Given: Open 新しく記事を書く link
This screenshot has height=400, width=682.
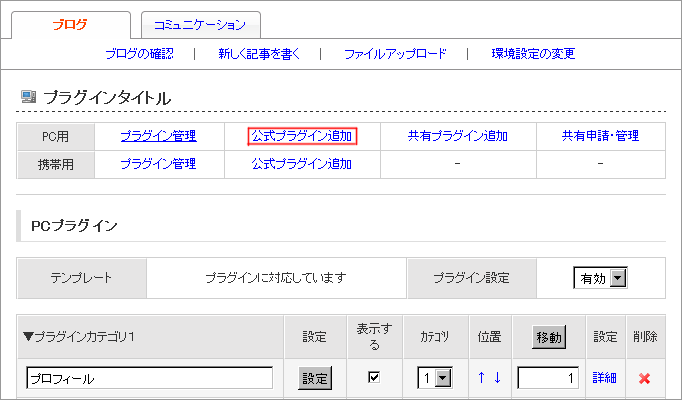Looking at the screenshot, I should [x=259, y=54].
